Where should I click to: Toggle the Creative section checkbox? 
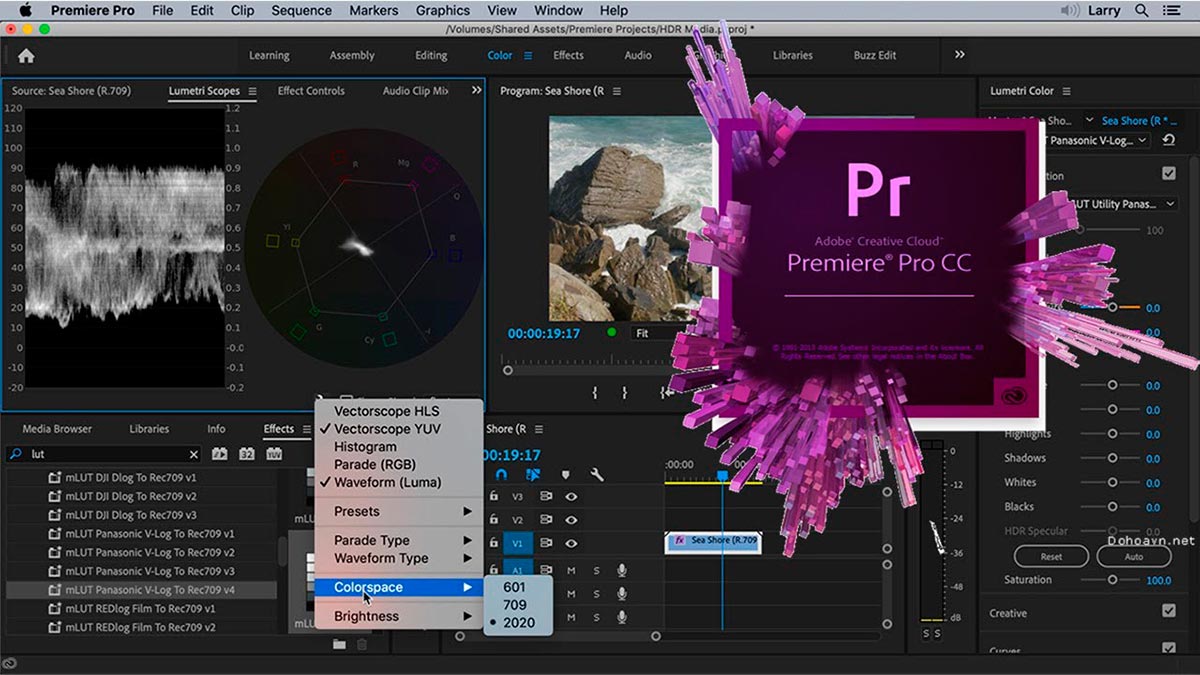coord(1168,611)
